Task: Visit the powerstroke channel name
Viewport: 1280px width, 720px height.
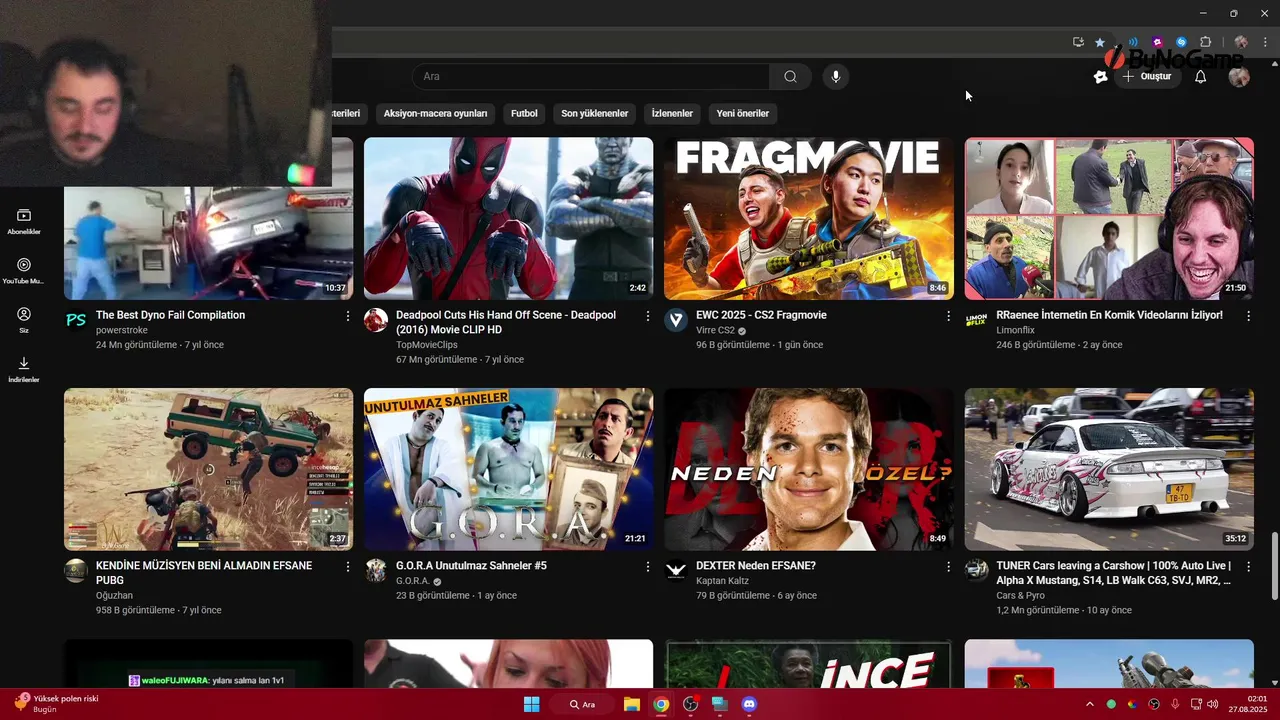Action: click(120, 330)
